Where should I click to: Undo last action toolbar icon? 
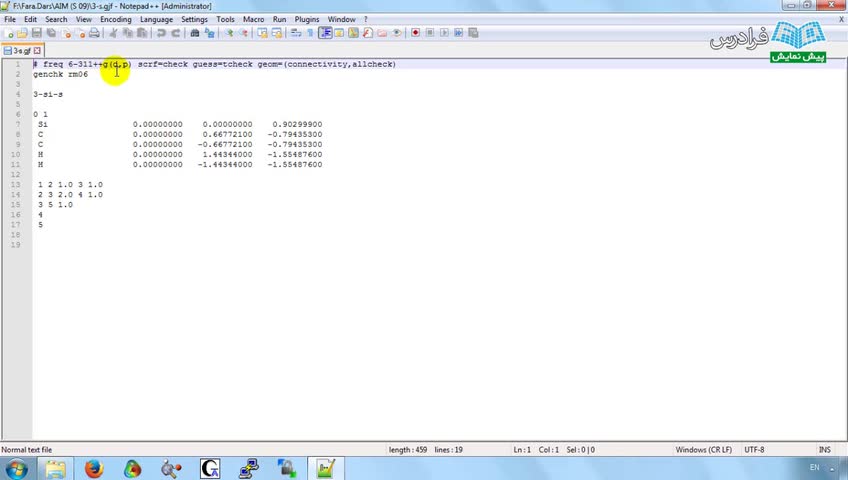coord(161,34)
